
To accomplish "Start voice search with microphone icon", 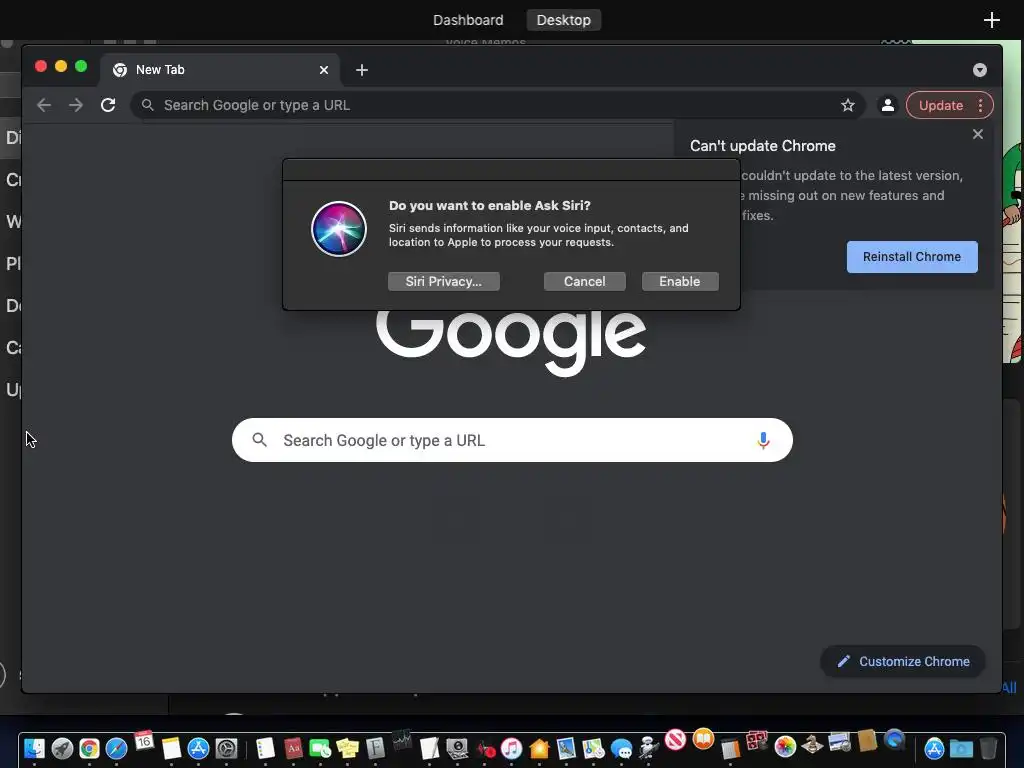I will tap(763, 440).
